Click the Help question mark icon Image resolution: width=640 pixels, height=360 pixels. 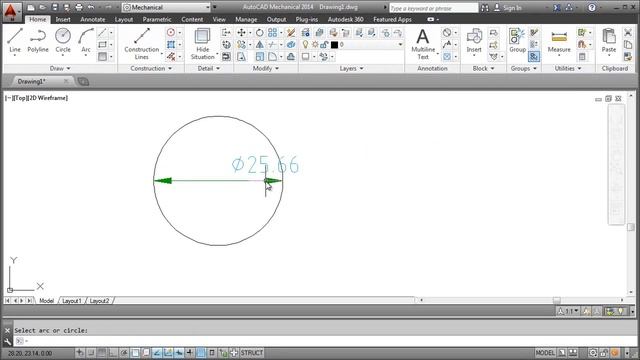pyautogui.click(x=592, y=7)
